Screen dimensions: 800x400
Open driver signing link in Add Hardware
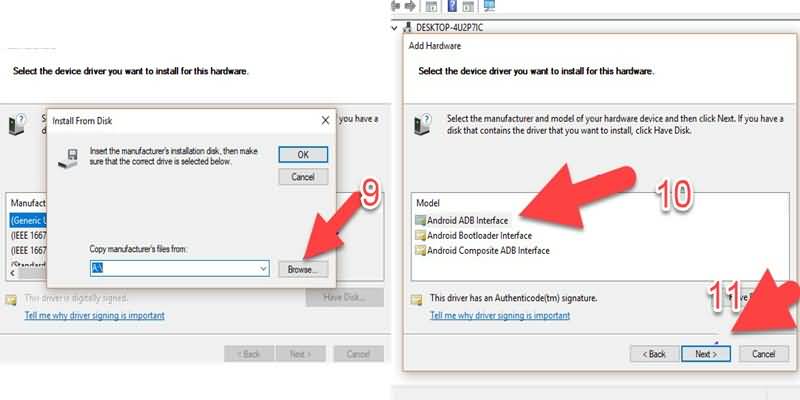pyautogui.click(x=500, y=315)
